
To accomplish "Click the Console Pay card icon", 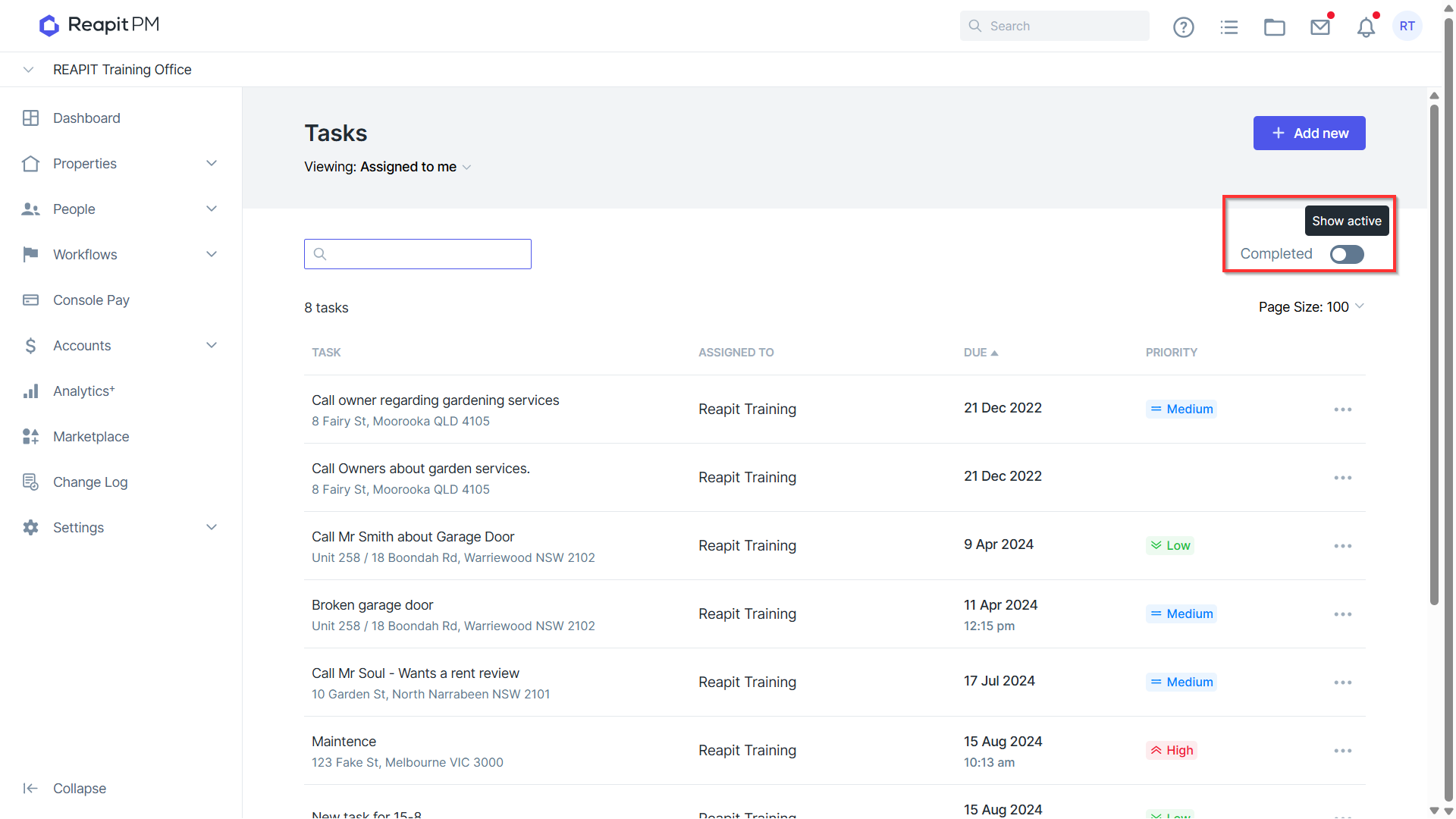I will (x=30, y=300).
